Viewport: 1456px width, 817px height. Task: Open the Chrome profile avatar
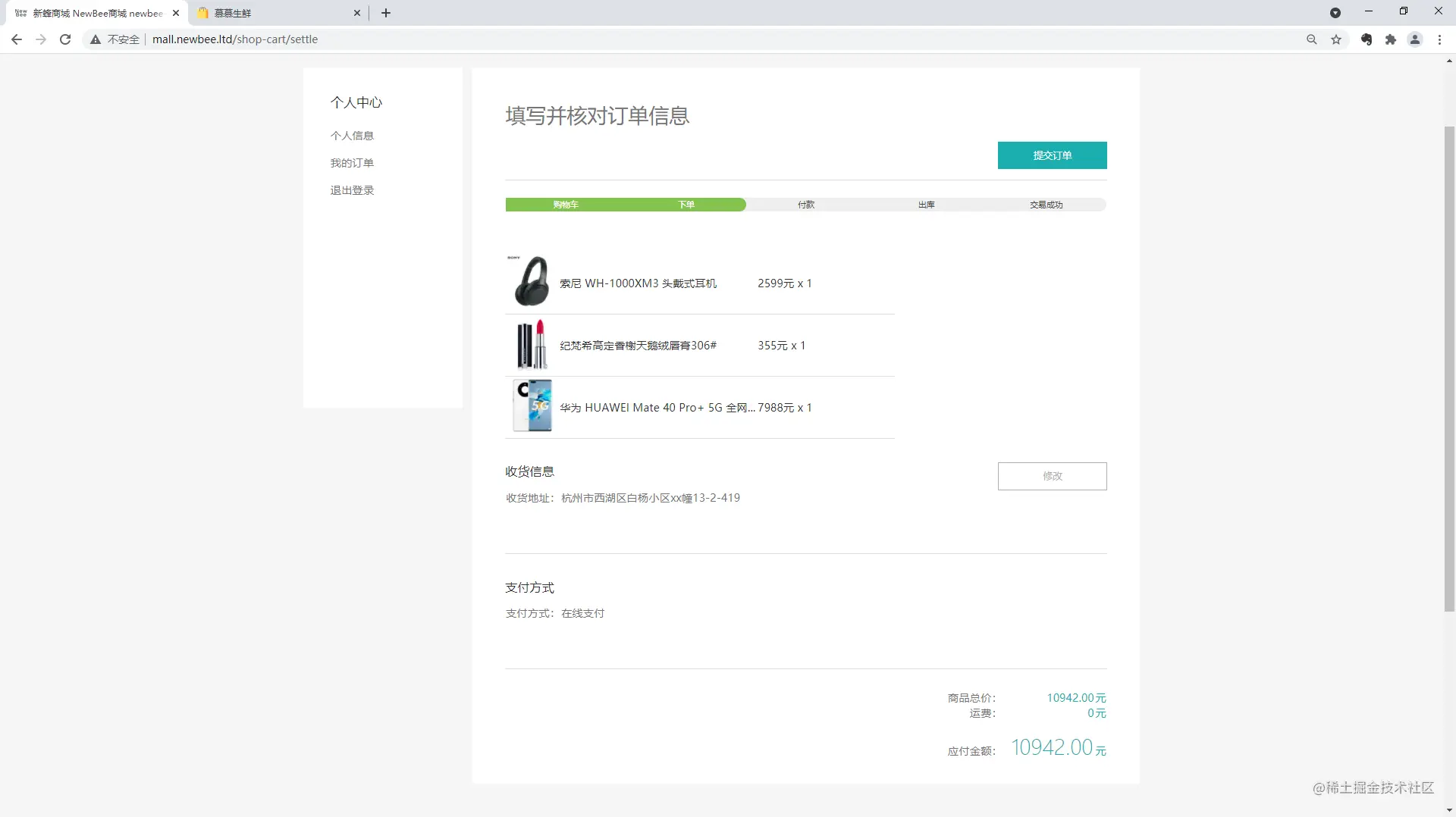pos(1415,39)
